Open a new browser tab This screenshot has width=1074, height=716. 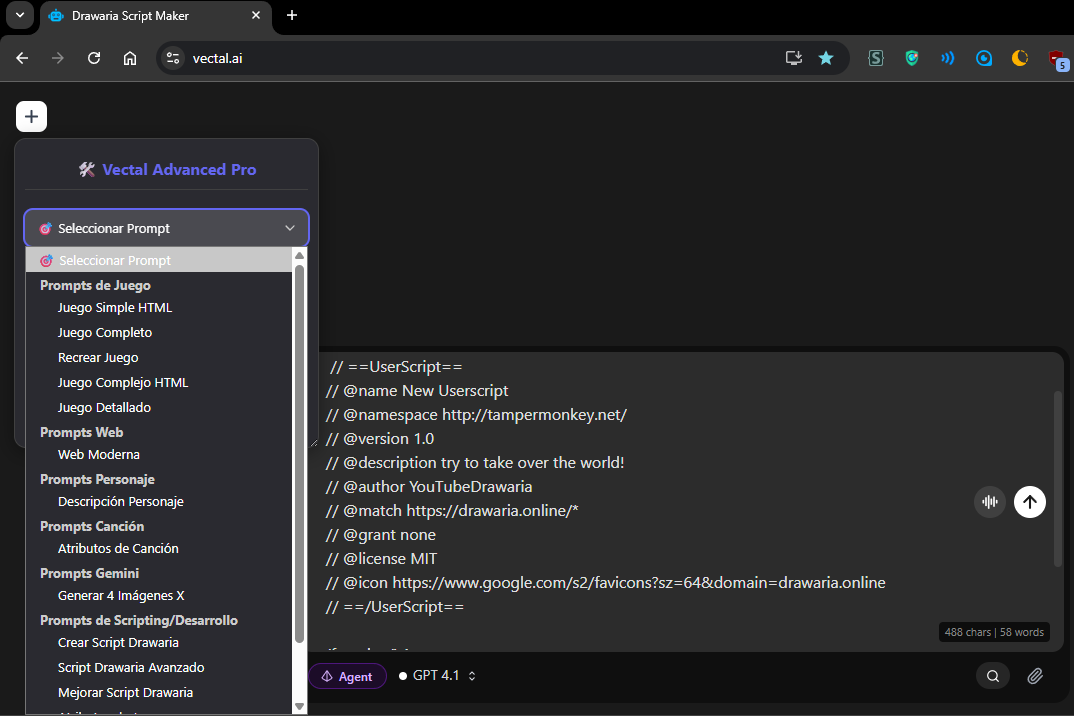click(x=292, y=15)
